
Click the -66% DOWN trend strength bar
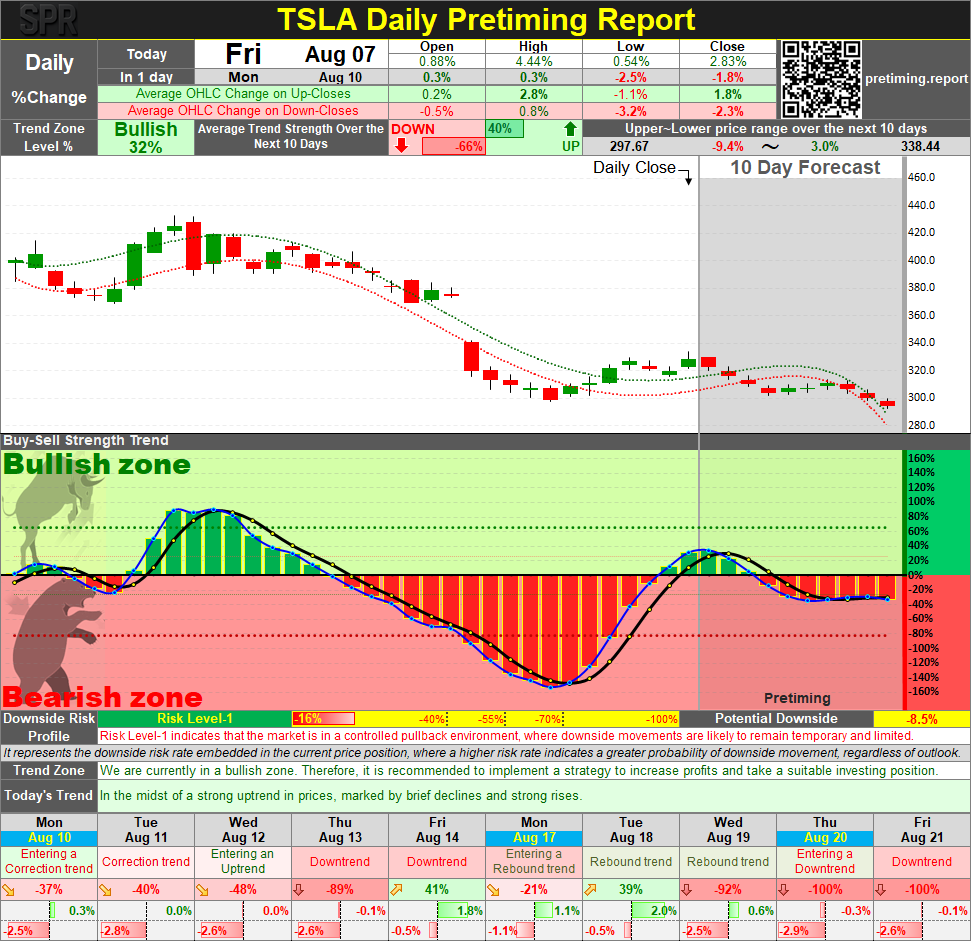(453, 147)
